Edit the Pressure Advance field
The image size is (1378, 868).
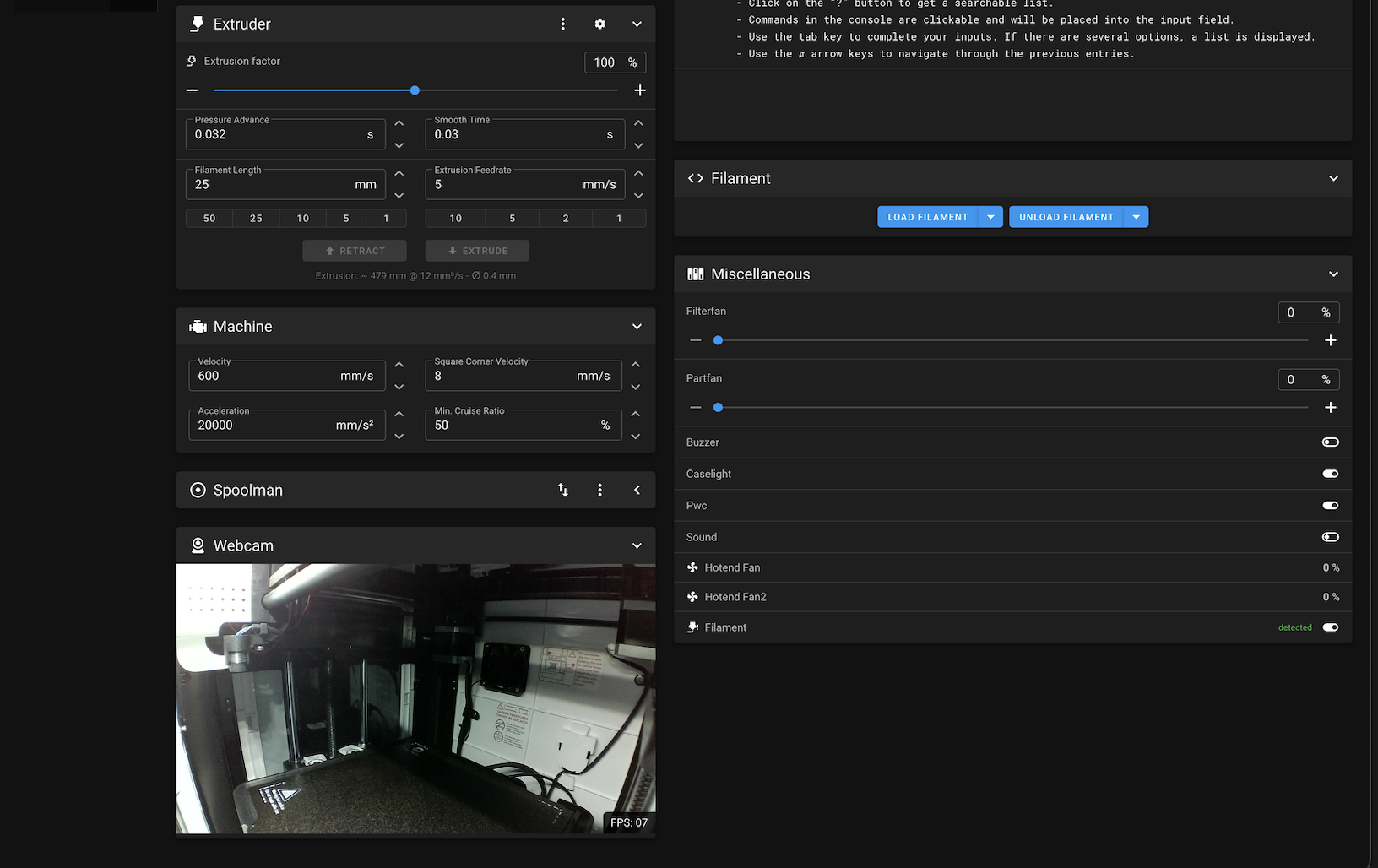tap(285, 133)
